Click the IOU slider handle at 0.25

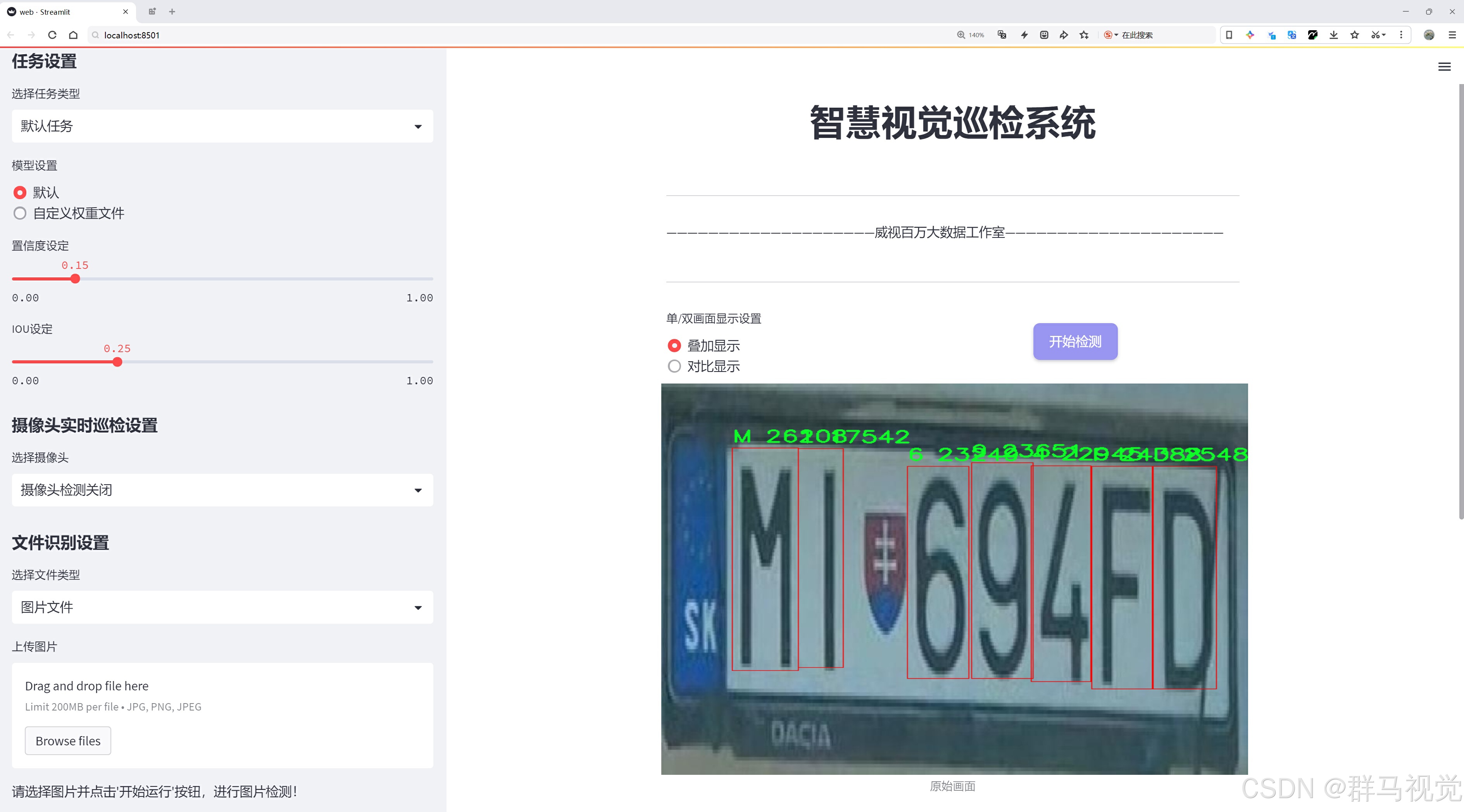(x=117, y=362)
